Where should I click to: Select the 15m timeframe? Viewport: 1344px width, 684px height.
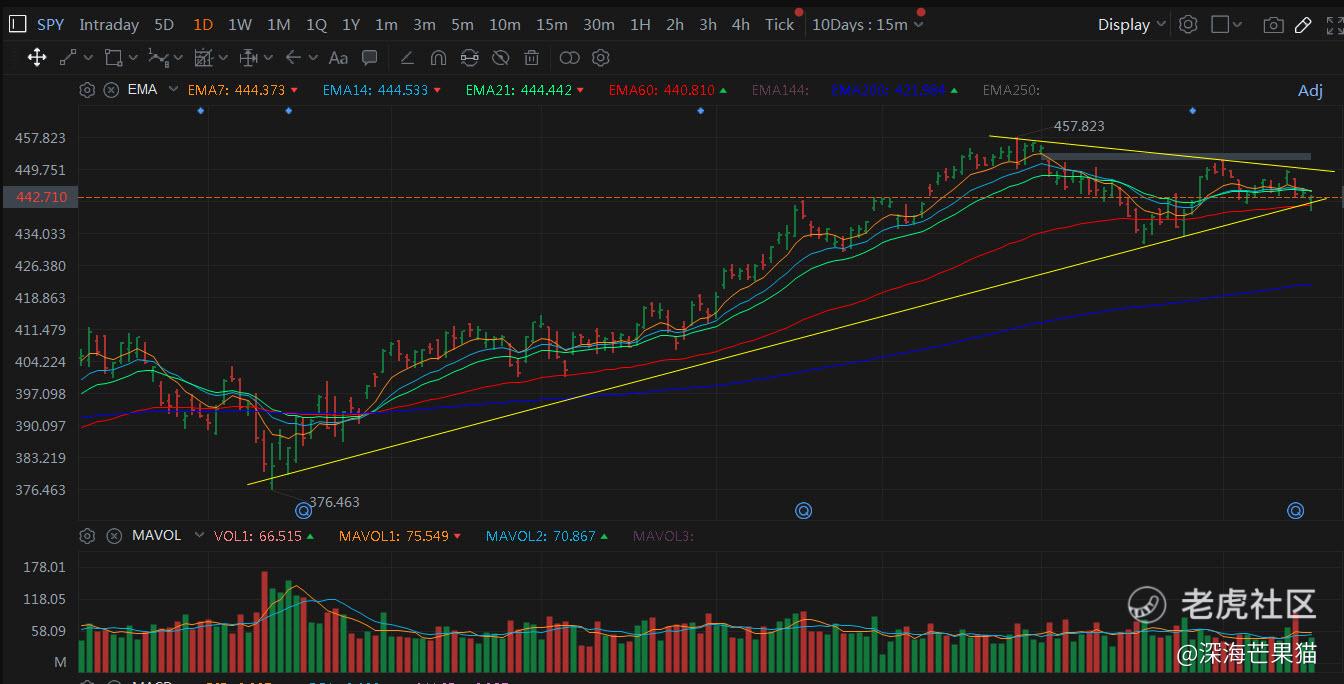pyautogui.click(x=552, y=25)
